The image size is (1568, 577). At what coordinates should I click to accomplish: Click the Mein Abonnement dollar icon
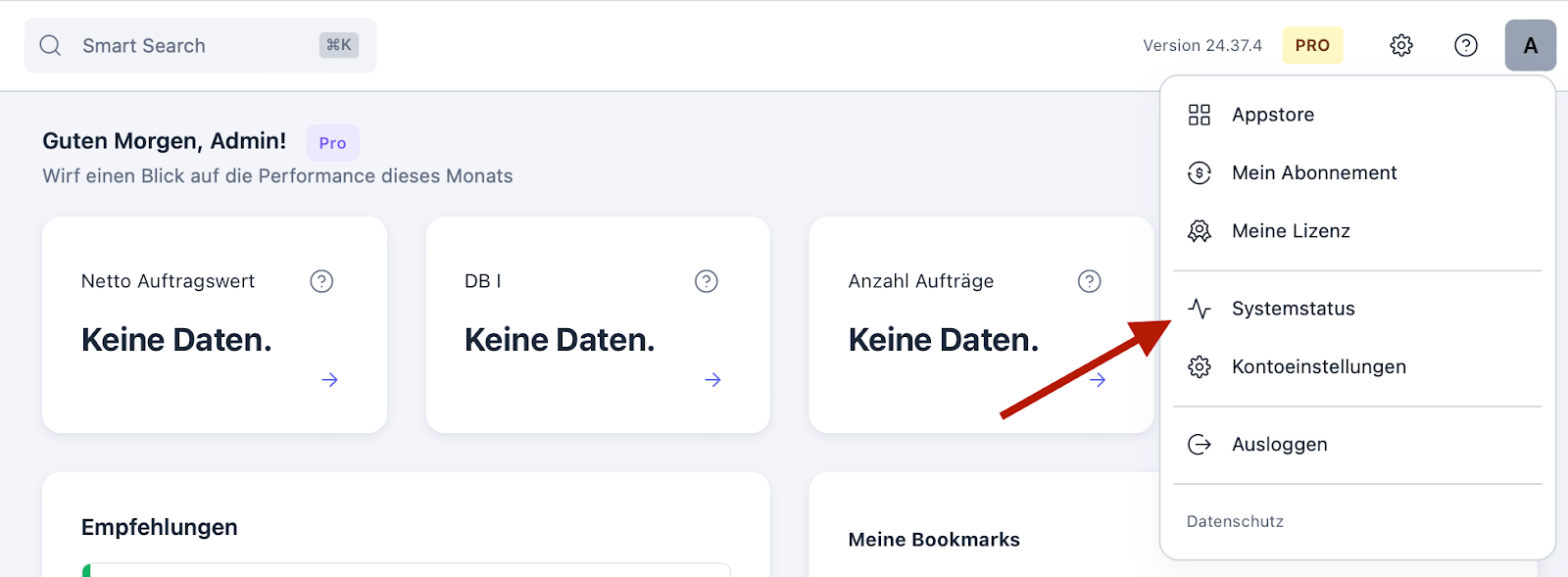[x=1200, y=173]
